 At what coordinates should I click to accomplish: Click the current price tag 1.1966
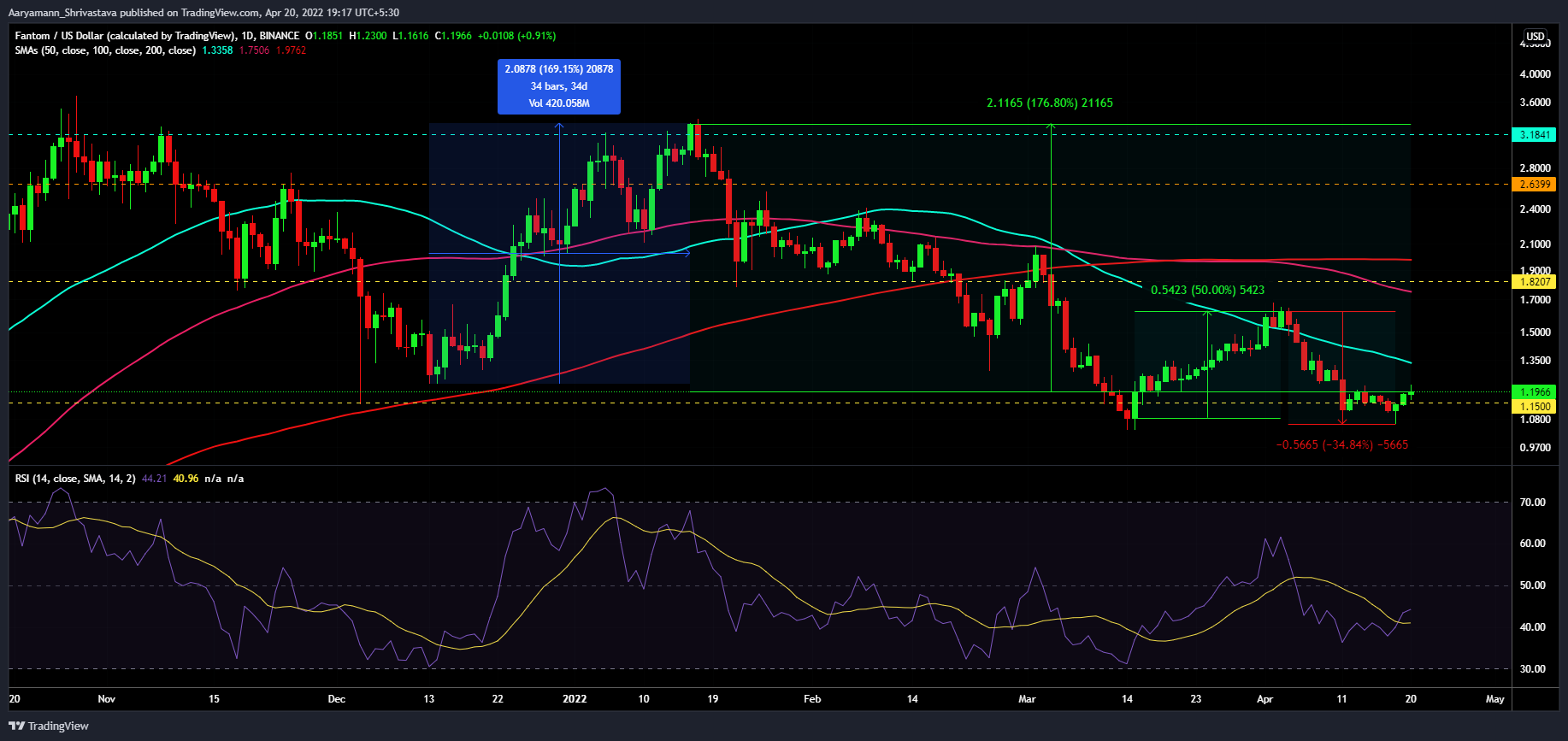click(1535, 392)
